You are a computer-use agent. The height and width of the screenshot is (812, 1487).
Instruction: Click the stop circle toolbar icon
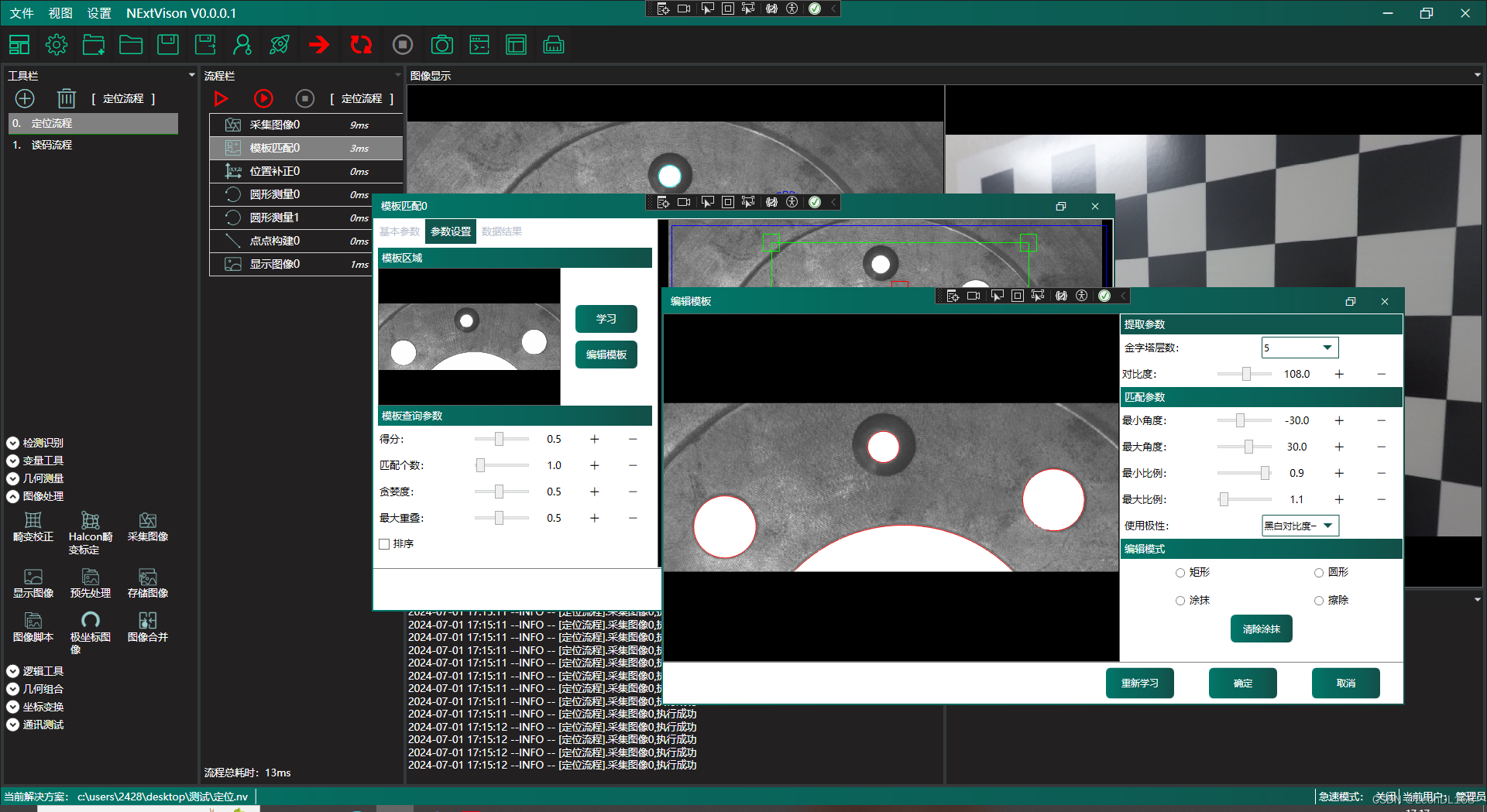tap(403, 45)
